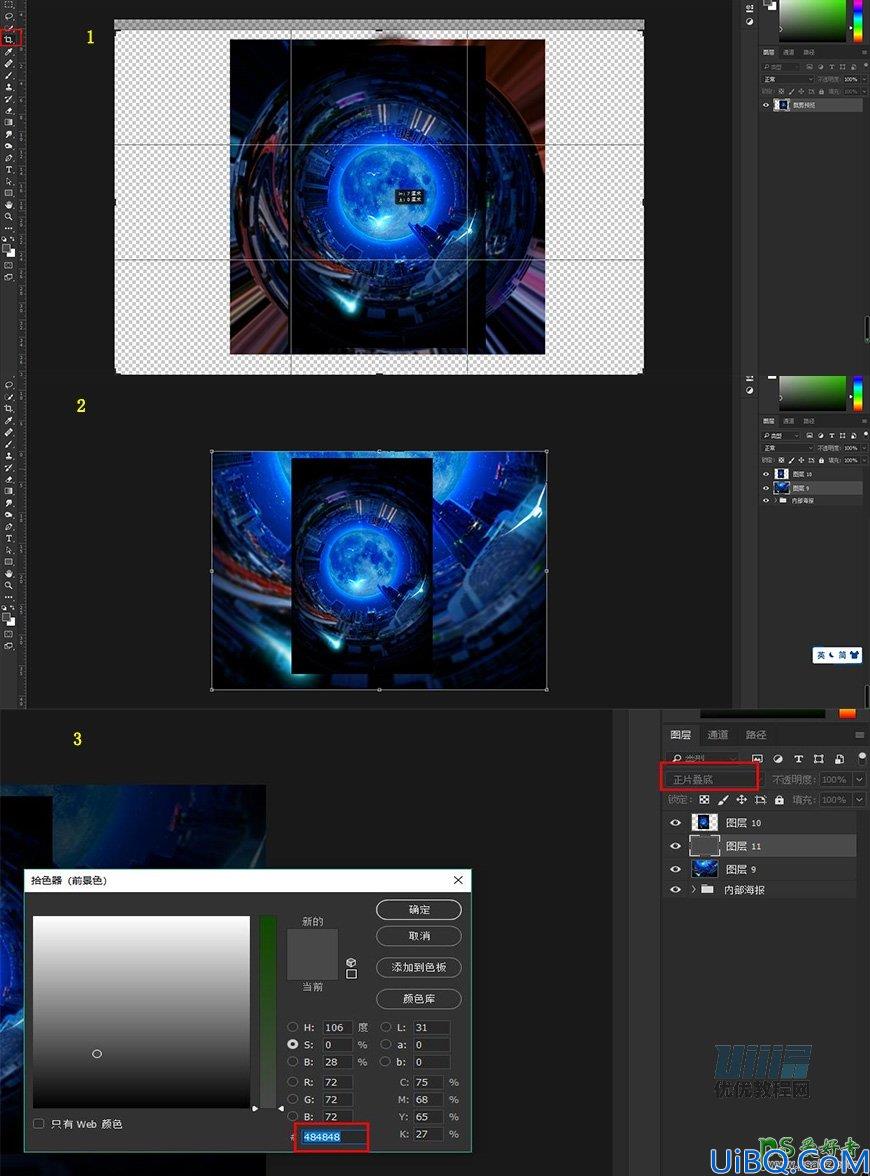Select the Hand tool in the topmost toolbar
This screenshot has height=1176, width=870.
pyautogui.click(x=9, y=205)
